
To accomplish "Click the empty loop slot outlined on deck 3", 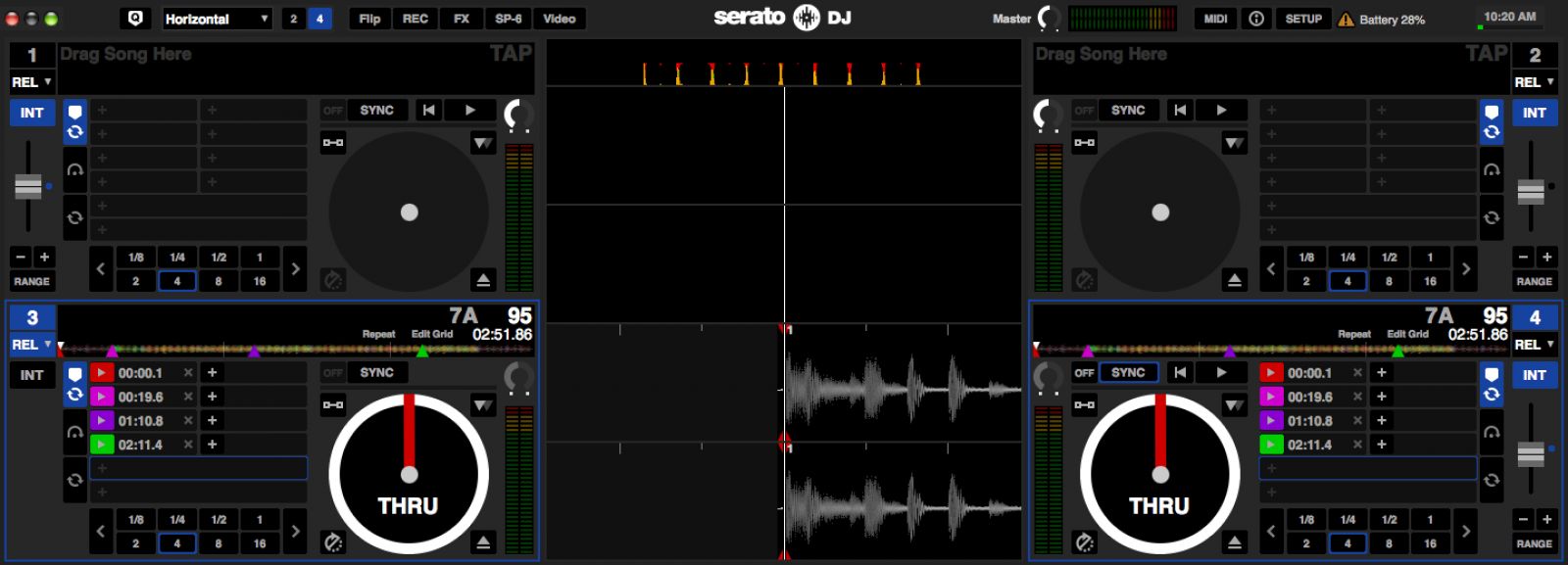I will (x=199, y=468).
